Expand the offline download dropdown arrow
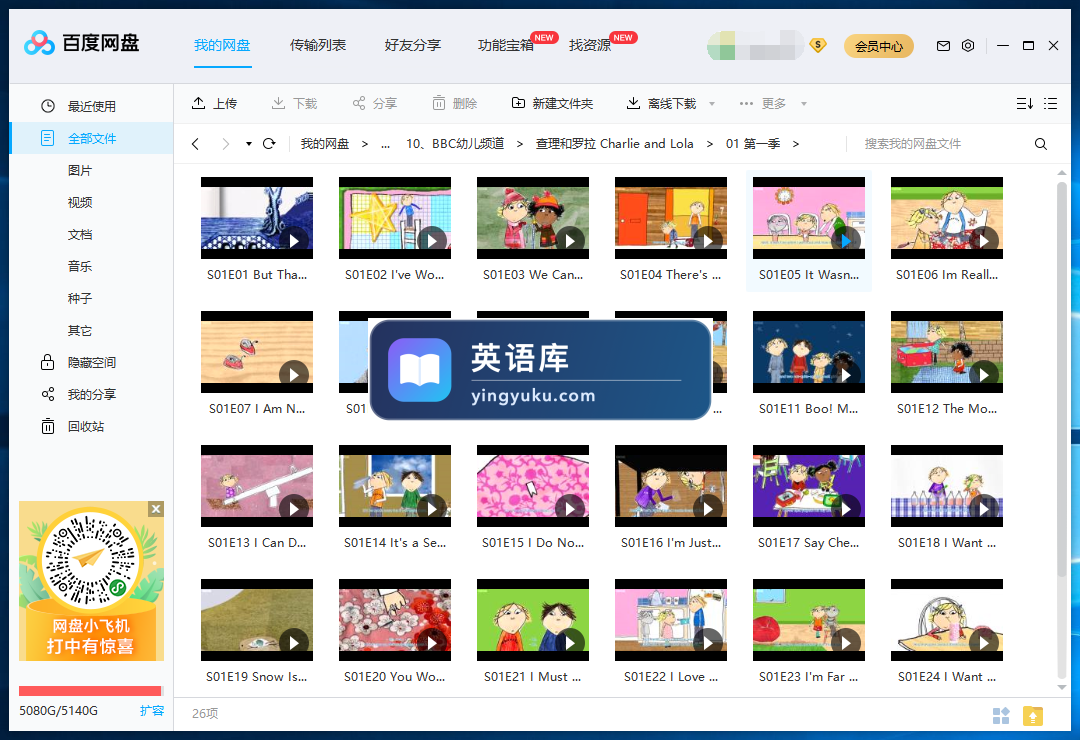Screen dimensions: 1080x740 pos(712,104)
